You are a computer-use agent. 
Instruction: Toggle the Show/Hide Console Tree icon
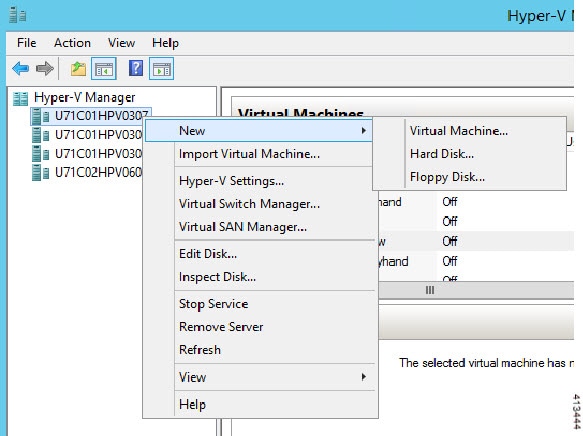coord(104,69)
